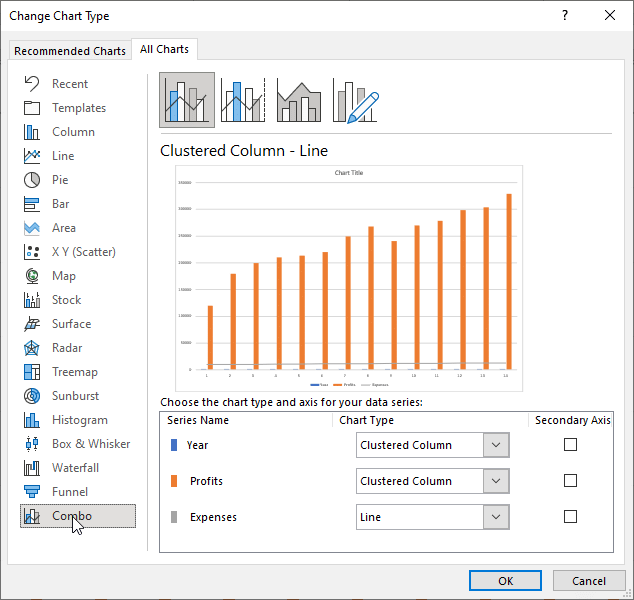Click the 'Map' category label
The image size is (634, 600).
63,276
